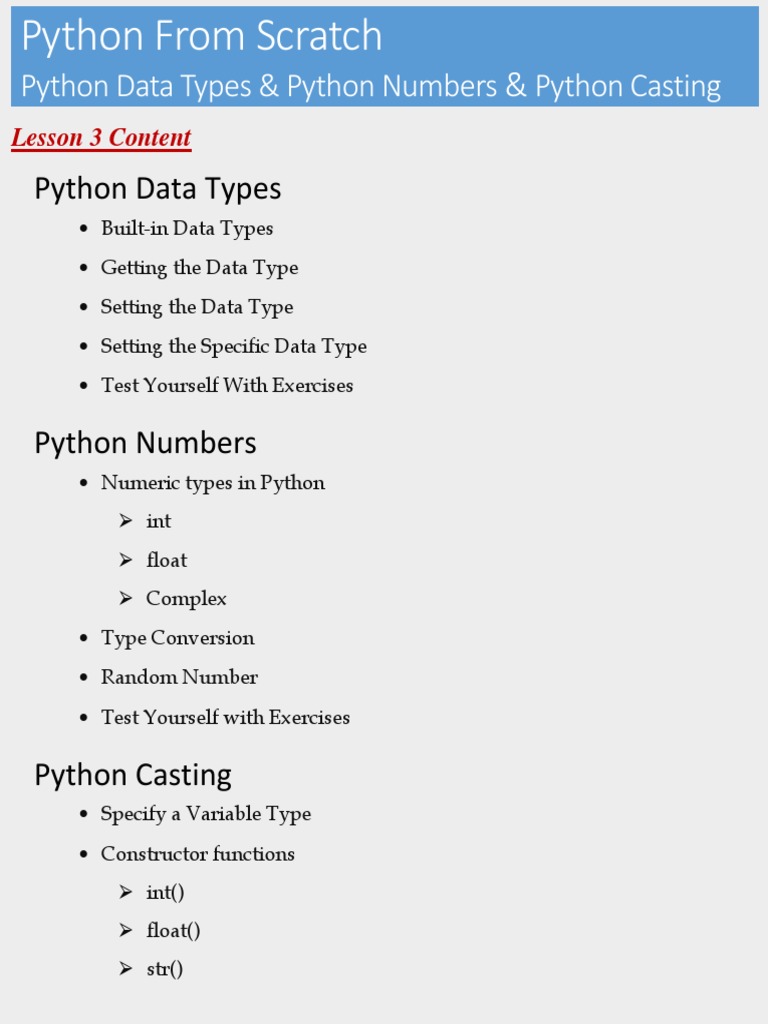Select the "Python Numbers" section heading

[x=145, y=443]
